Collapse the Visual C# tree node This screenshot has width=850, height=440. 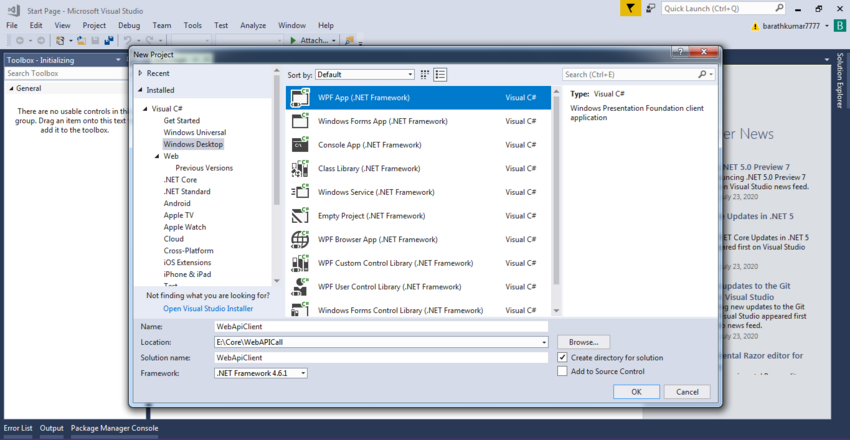pos(146,108)
